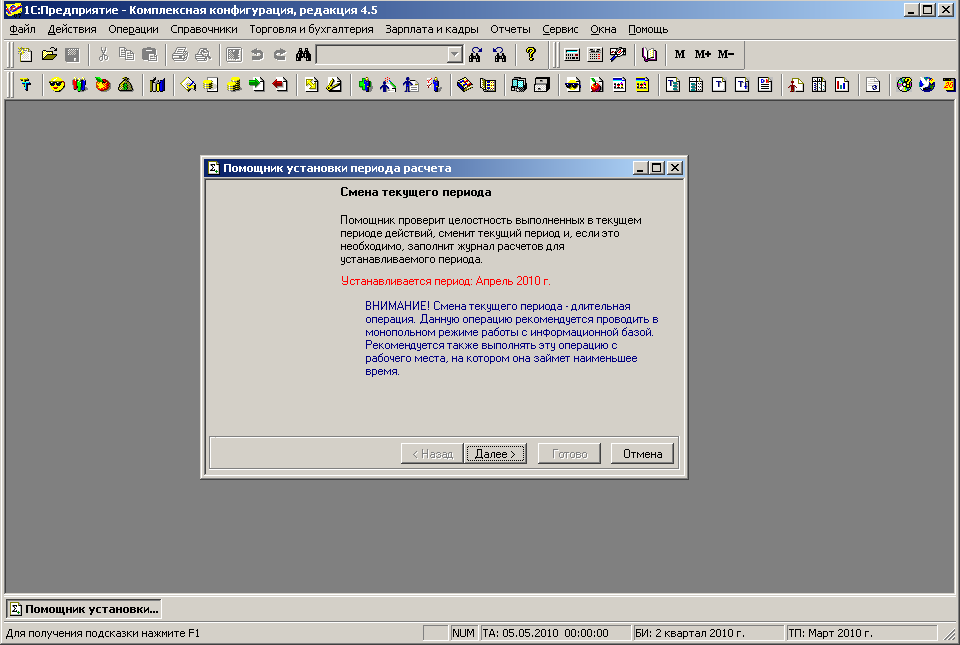The width and height of the screenshot is (960, 645).
Task: Expand the toolbar search box dropdown arrow
Action: (x=454, y=54)
